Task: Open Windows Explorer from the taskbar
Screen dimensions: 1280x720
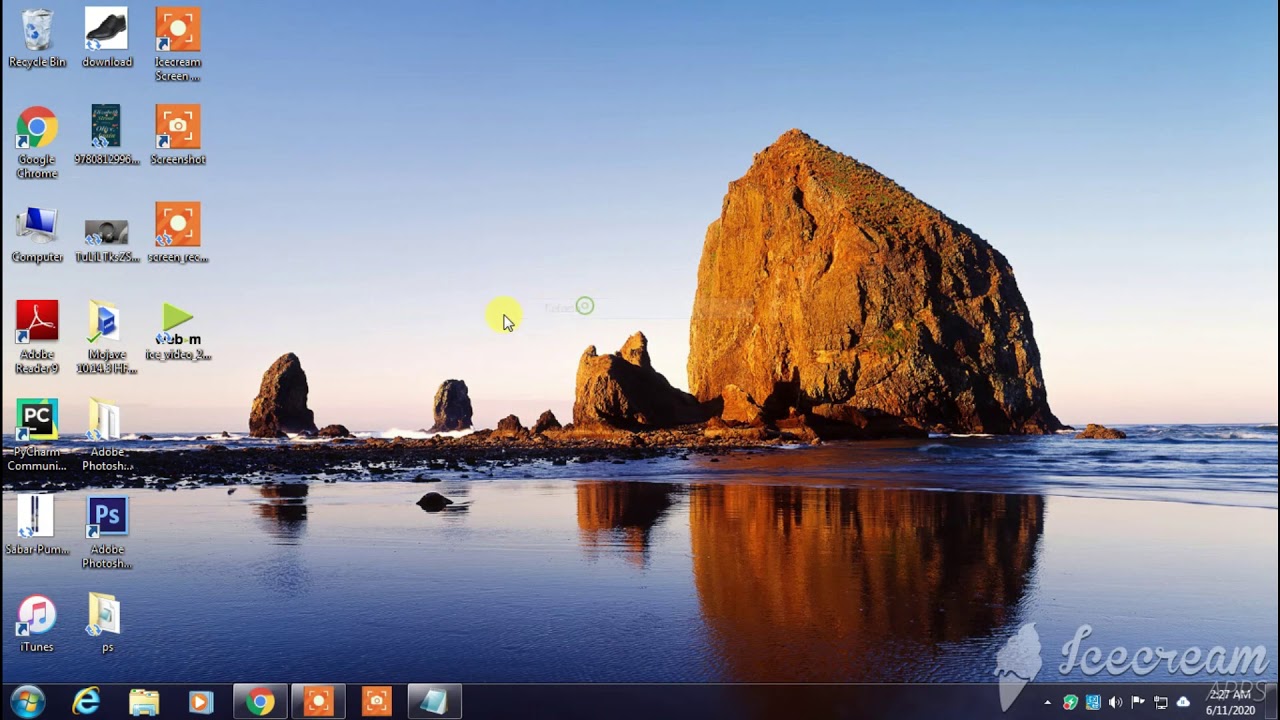Action: (x=144, y=702)
